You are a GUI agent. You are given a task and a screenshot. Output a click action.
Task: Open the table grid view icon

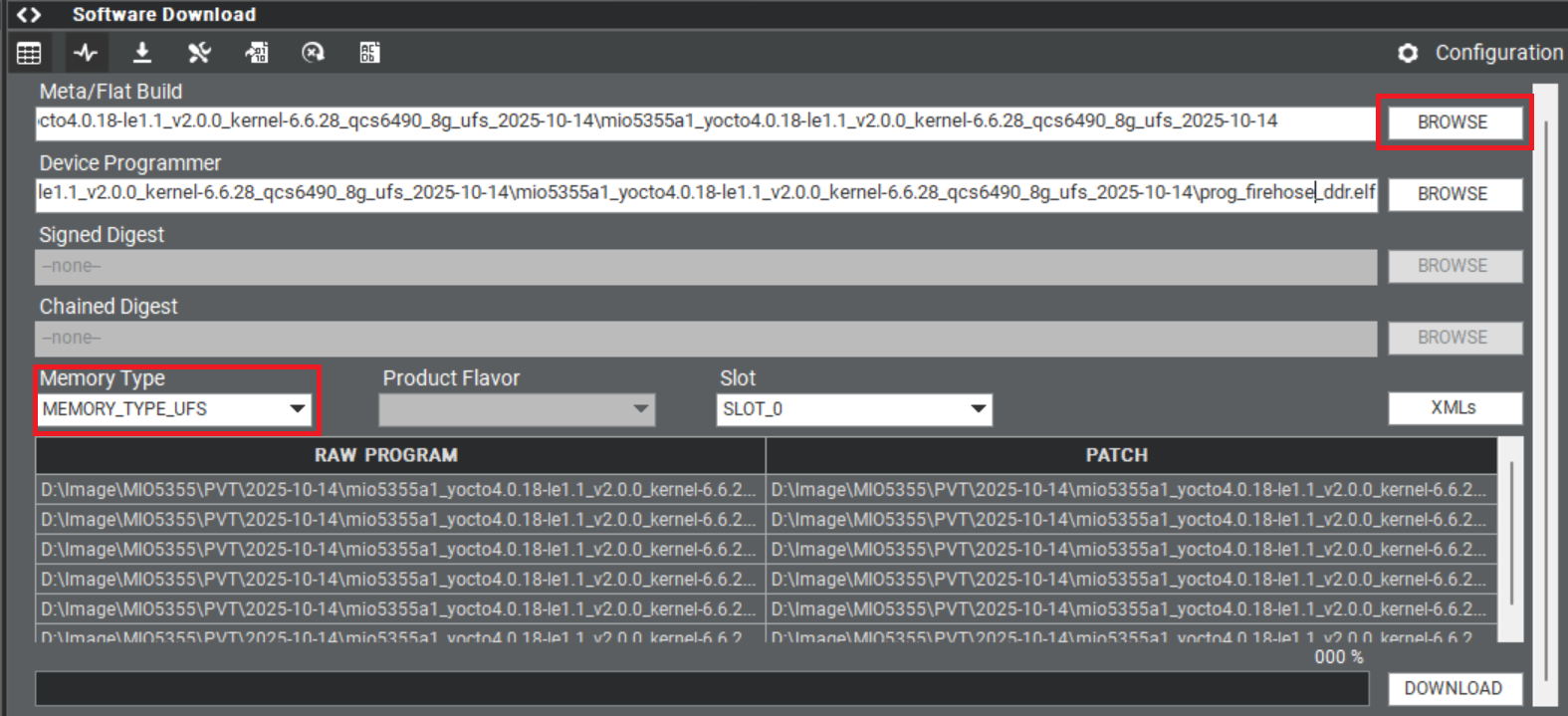pyautogui.click(x=29, y=53)
